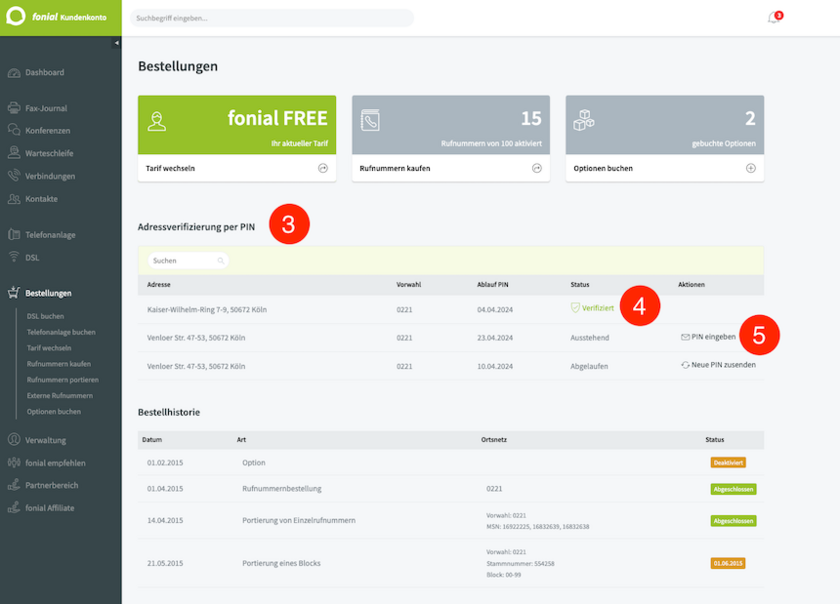Click Portierung eines Blocks entry

click(x=281, y=563)
